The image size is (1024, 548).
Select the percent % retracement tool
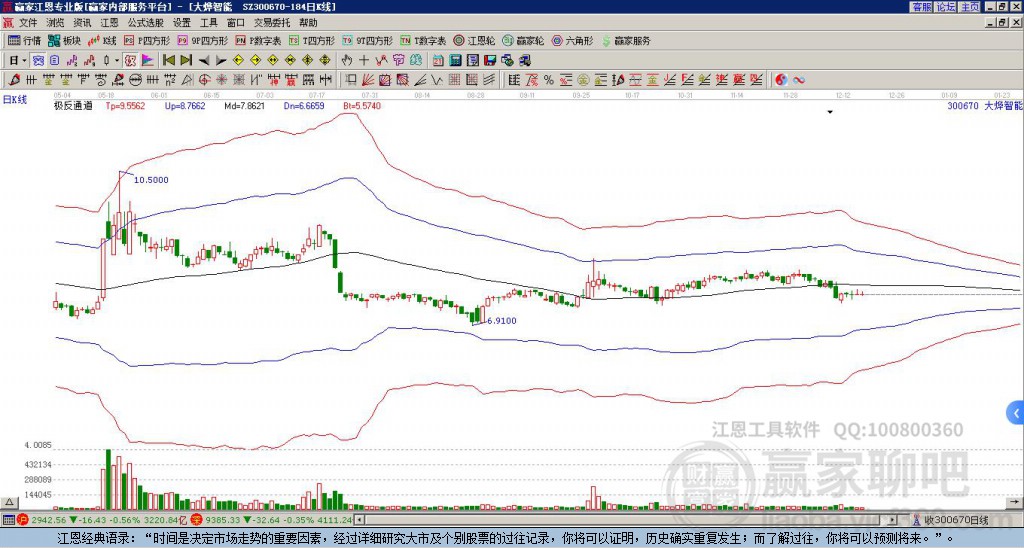pyautogui.click(x=549, y=80)
